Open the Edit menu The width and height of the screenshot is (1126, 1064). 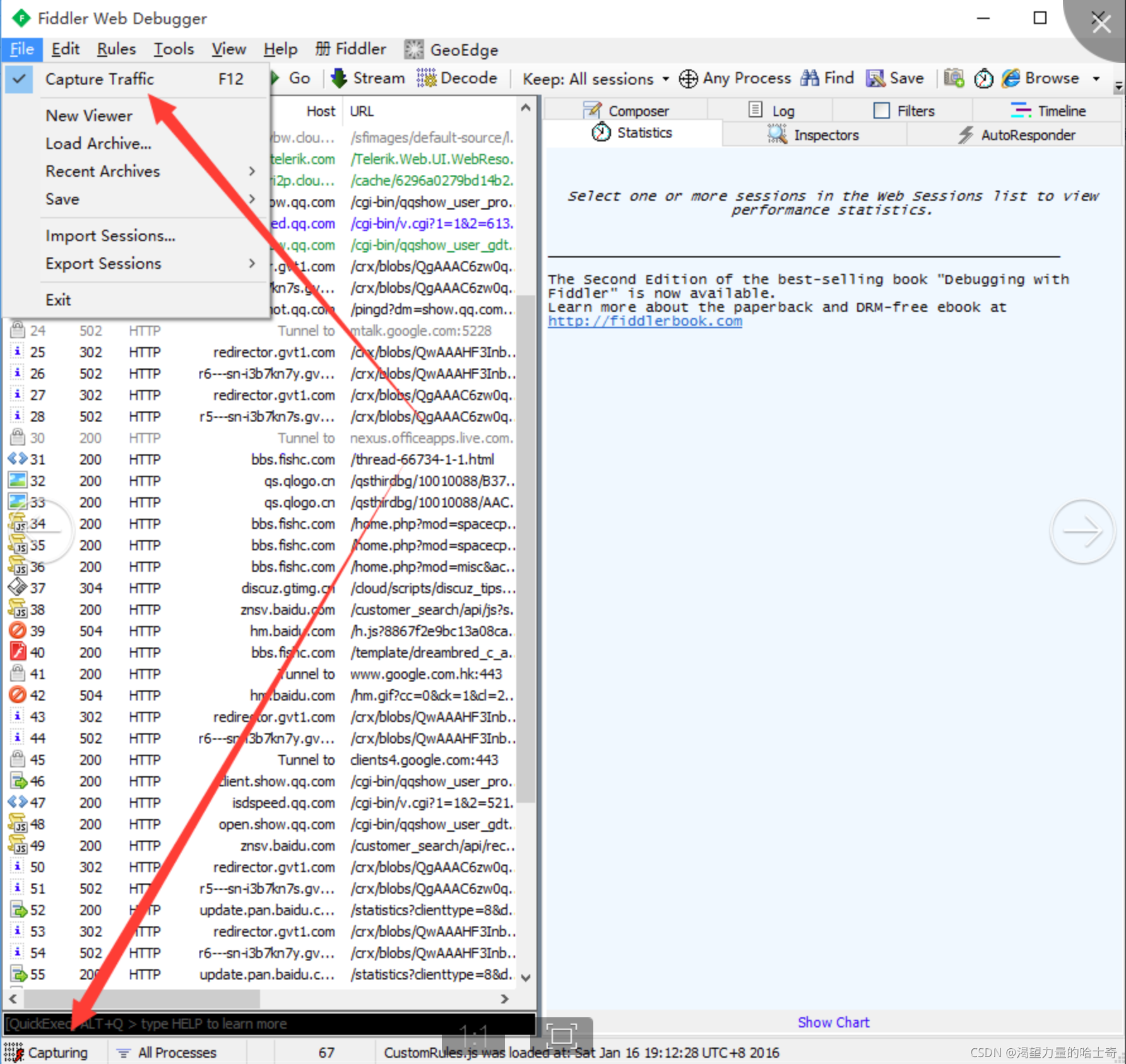(x=66, y=49)
